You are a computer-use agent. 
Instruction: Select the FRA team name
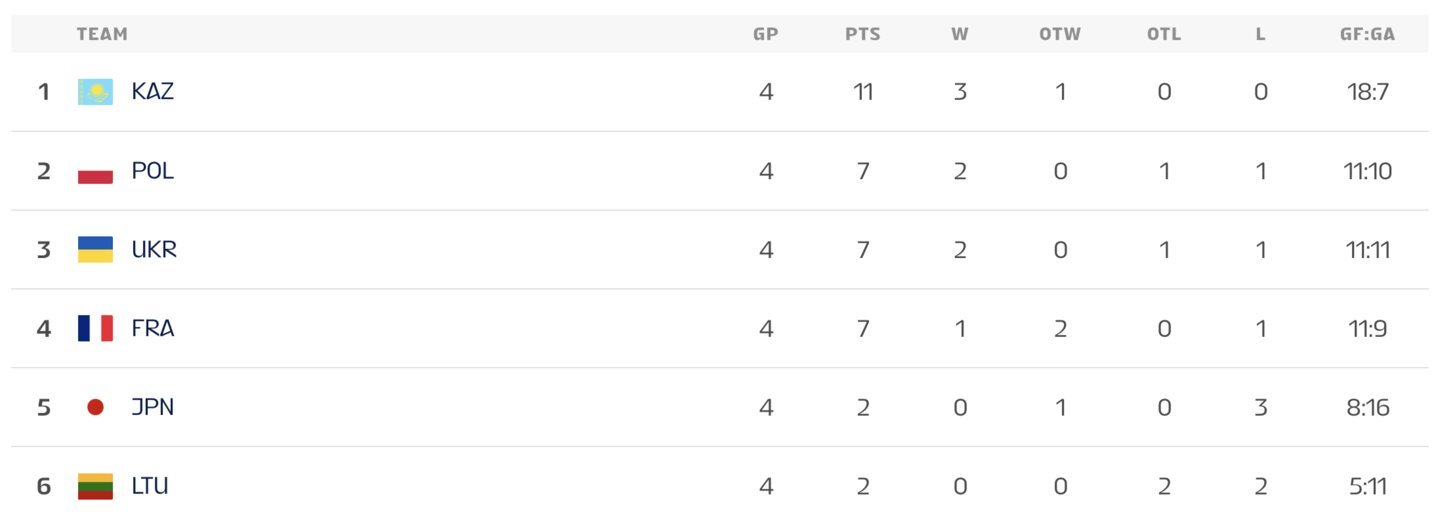153,328
